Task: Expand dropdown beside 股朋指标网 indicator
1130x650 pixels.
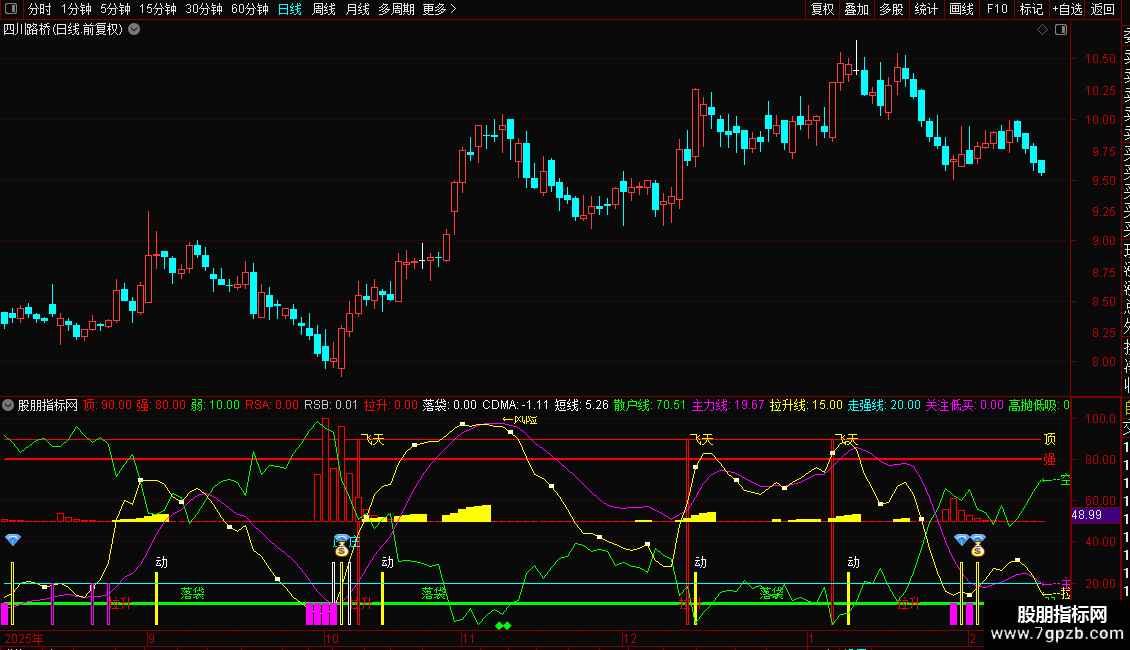Action: pos(8,405)
